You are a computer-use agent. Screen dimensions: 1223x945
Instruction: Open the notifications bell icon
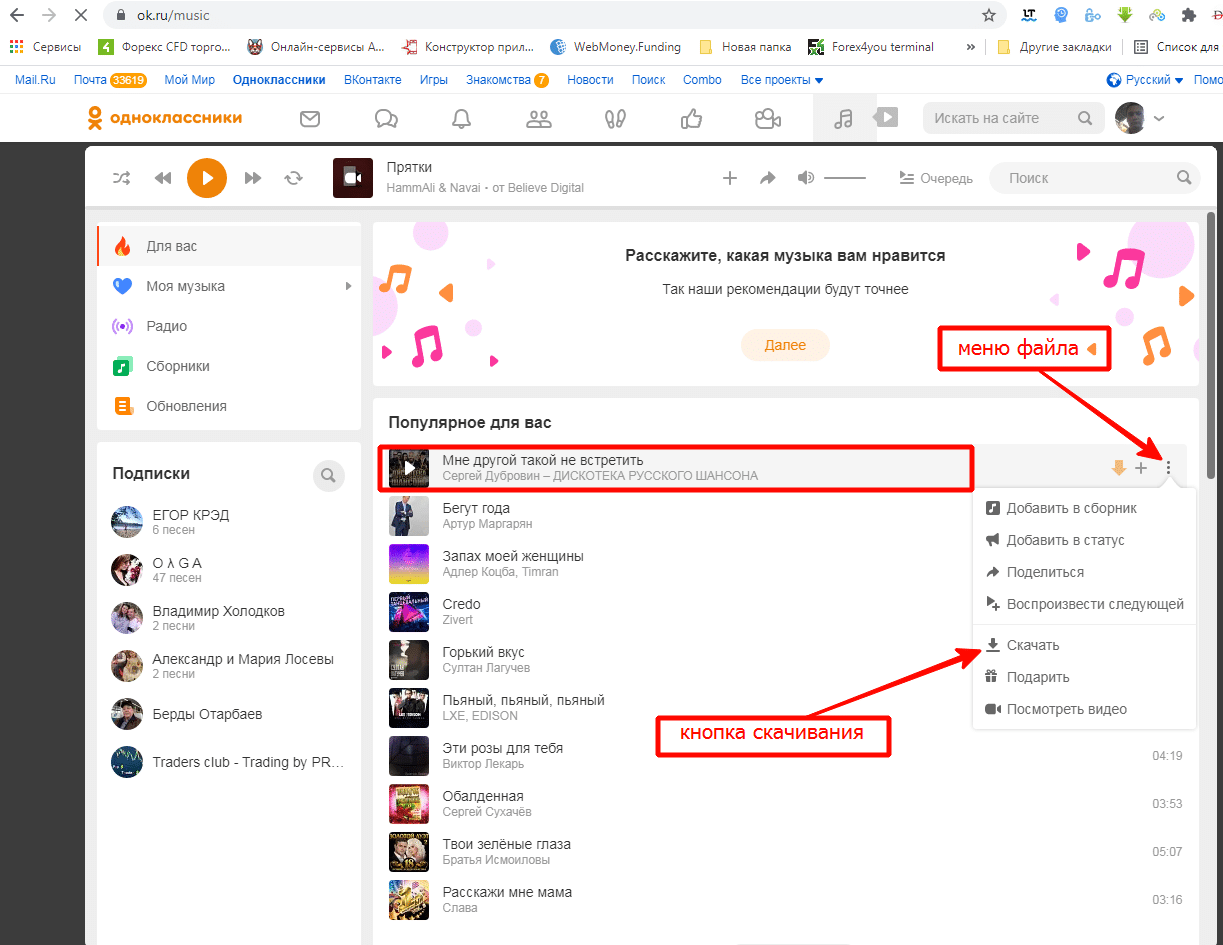(461, 119)
